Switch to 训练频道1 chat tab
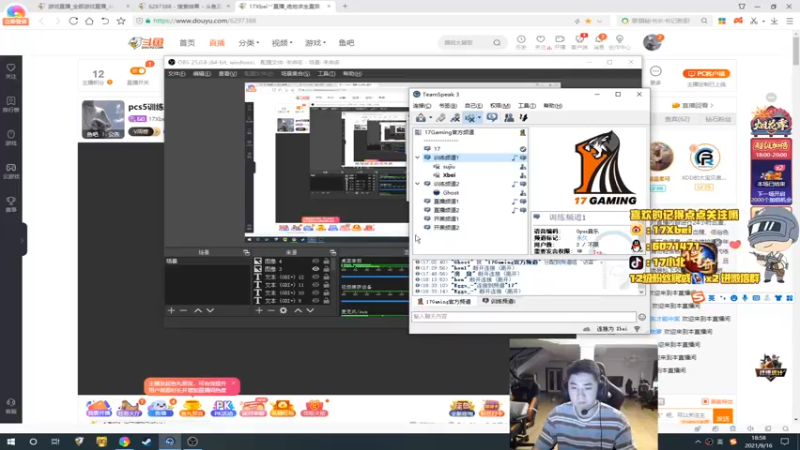Screen dimensions: 800x450 click(499, 302)
